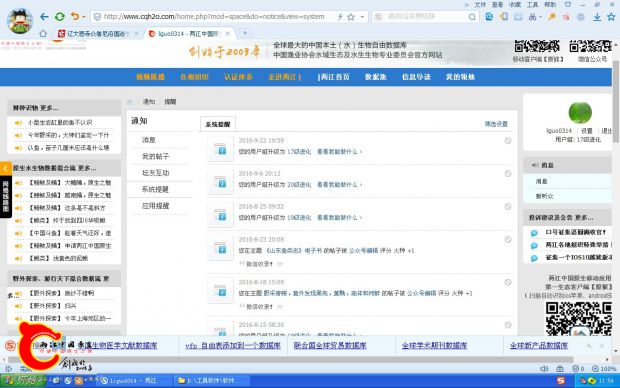The width and height of the screenshot is (620, 388).
Task: Close the bottom link bar with the X
Action: pos(602,346)
